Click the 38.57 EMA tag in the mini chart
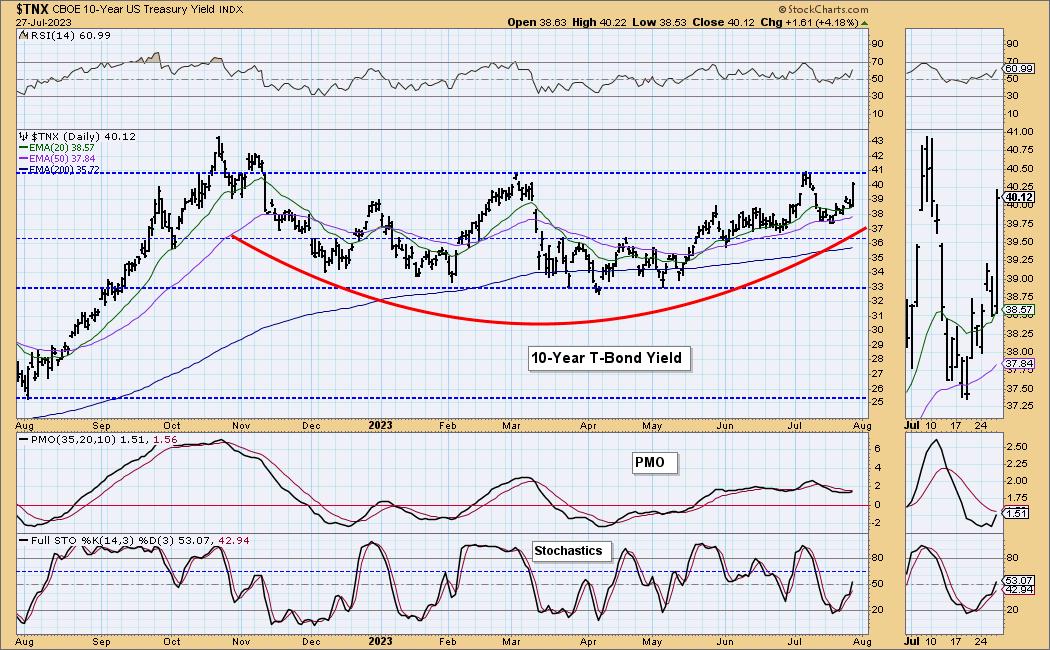1050x650 pixels. (1021, 310)
